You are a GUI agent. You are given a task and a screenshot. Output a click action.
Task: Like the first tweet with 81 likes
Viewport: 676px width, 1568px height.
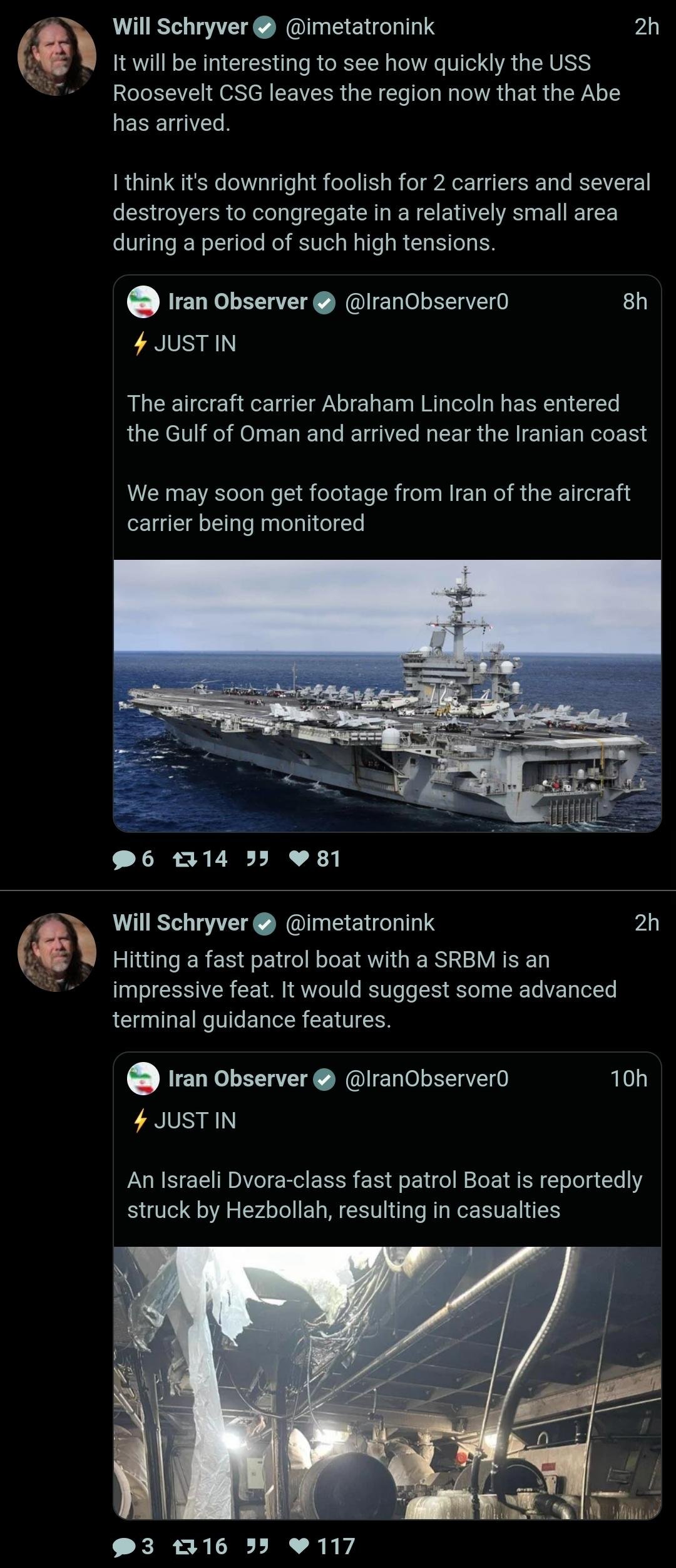point(299,859)
